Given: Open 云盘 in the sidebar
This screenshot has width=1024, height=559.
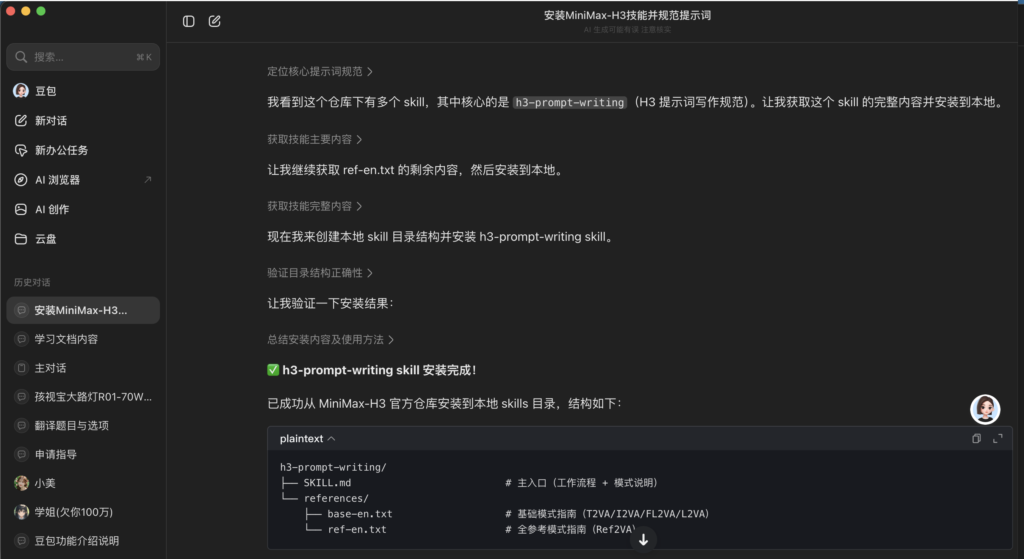Looking at the screenshot, I should [83, 239].
